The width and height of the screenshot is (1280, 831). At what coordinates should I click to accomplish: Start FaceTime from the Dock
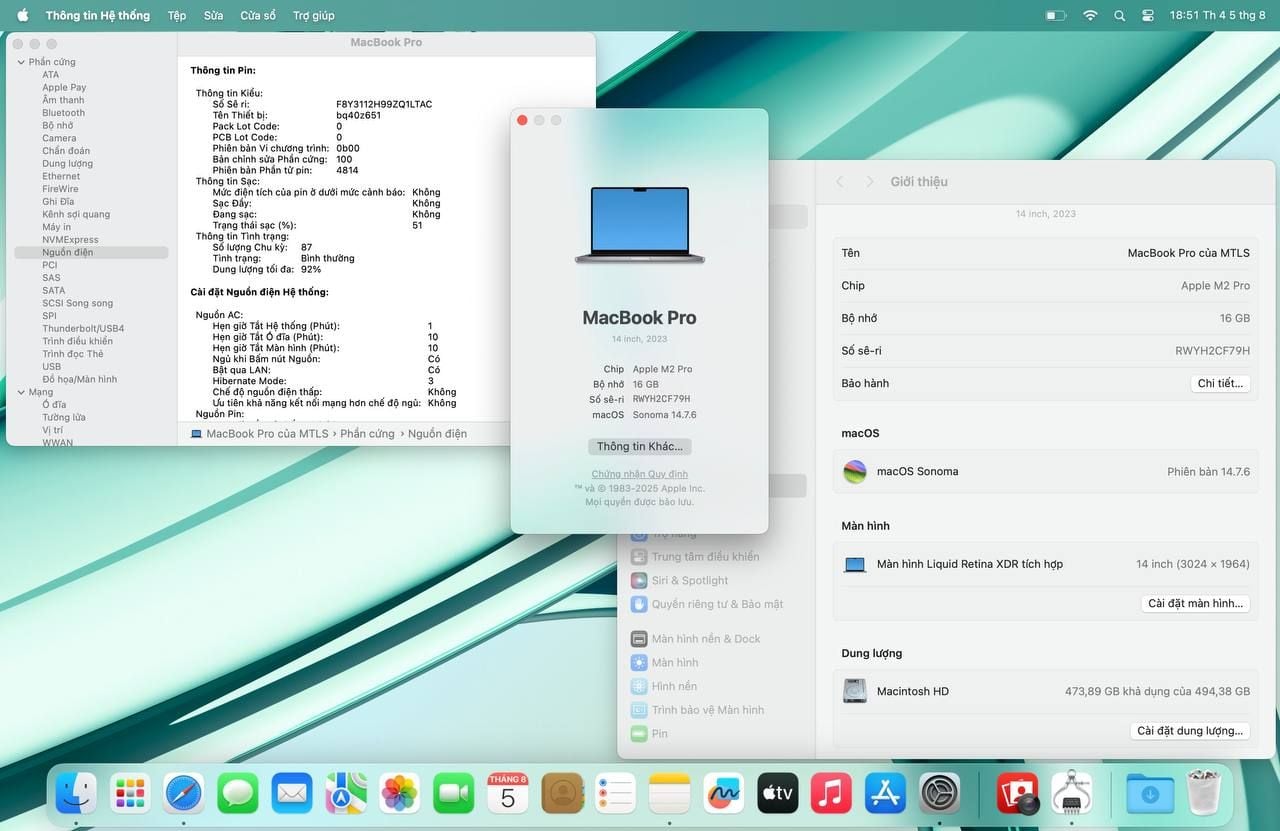(454, 794)
